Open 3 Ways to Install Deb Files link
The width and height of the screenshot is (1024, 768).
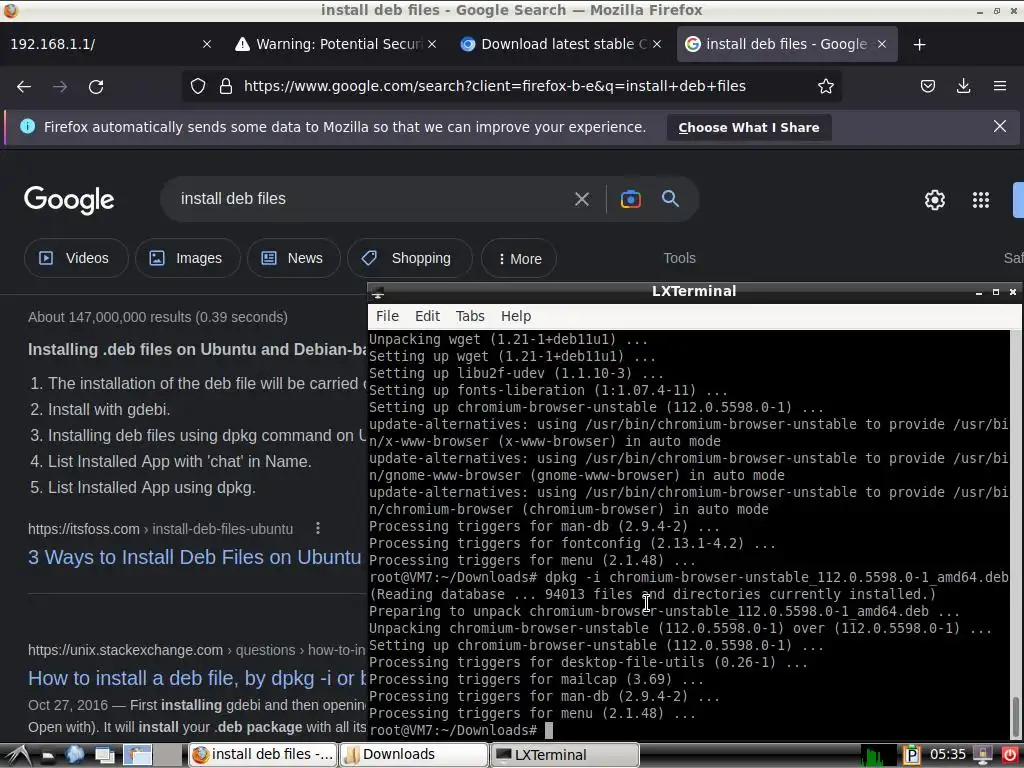coord(195,557)
